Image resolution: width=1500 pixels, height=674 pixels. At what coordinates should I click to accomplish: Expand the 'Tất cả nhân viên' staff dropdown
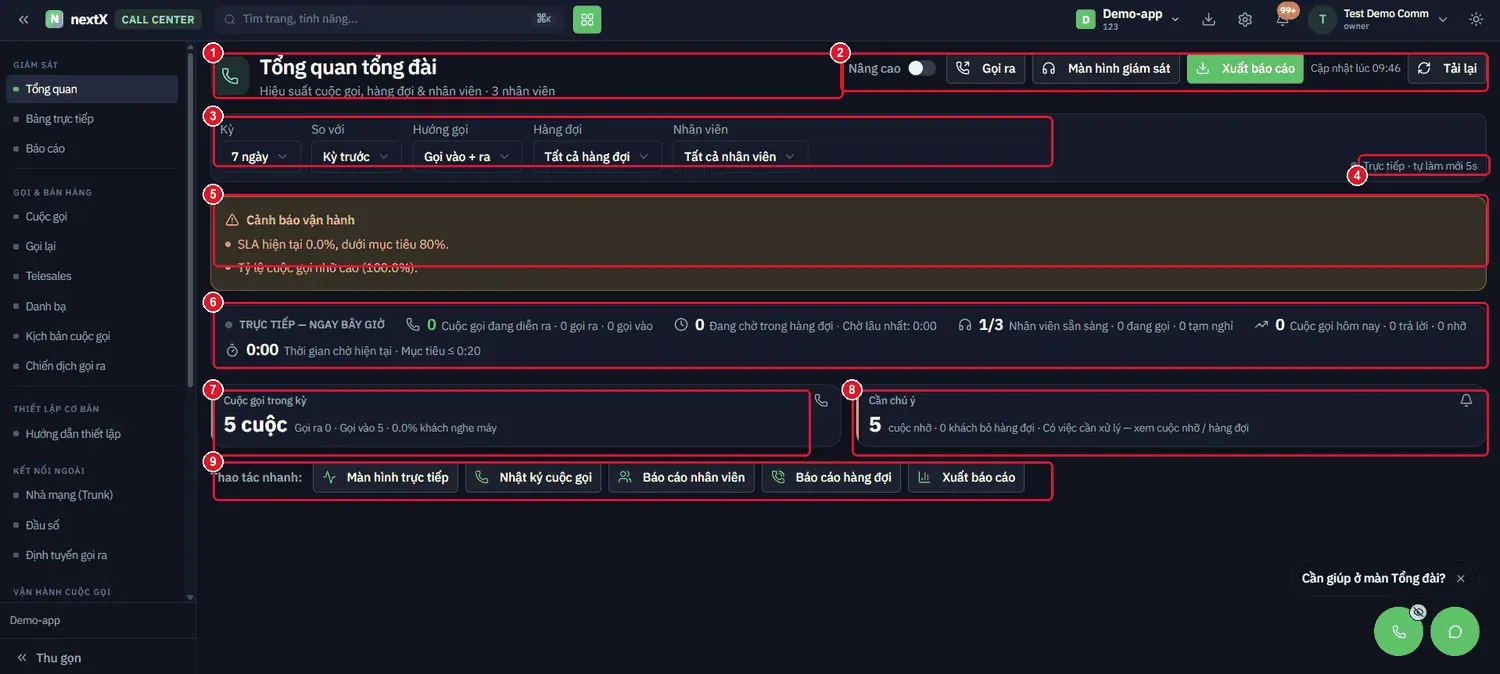[x=740, y=156]
